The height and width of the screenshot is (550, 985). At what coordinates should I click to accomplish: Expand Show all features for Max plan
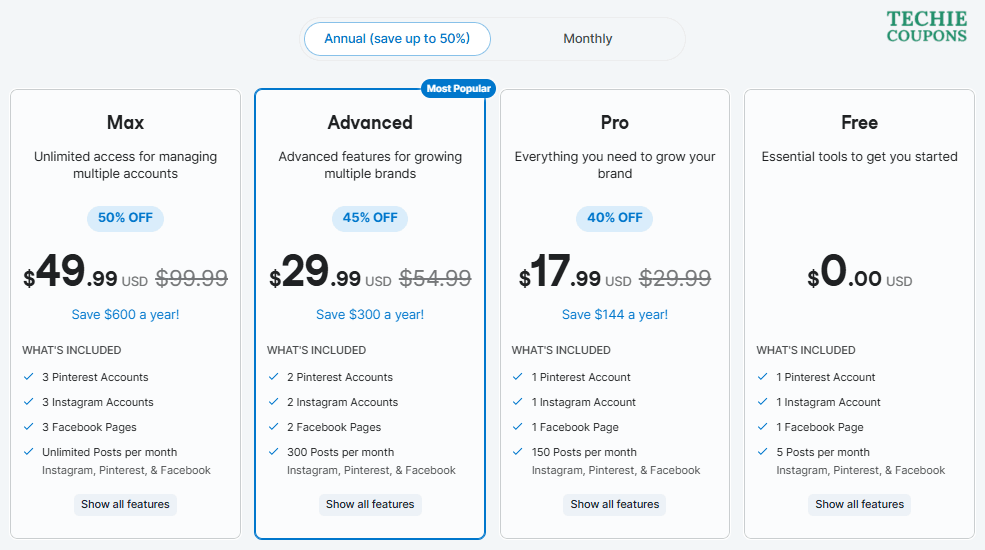125,504
